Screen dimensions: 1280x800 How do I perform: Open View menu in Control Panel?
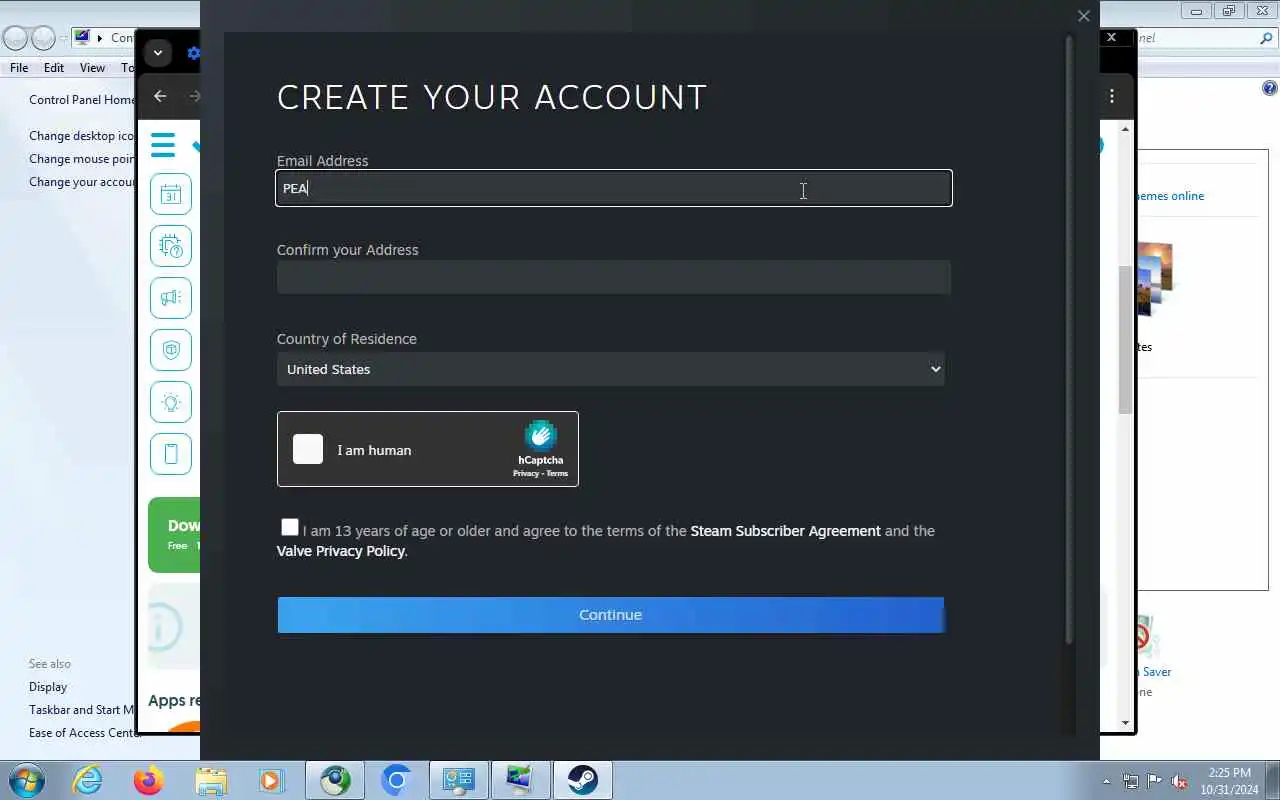(x=92, y=68)
